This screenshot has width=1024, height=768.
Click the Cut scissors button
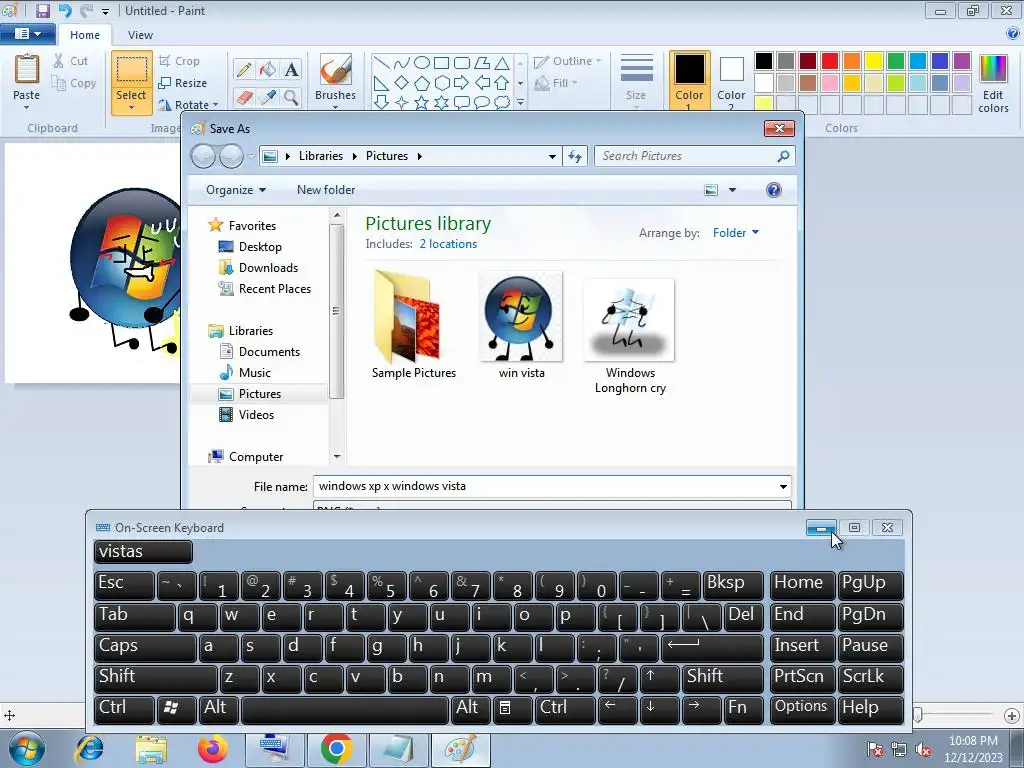click(x=71, y=61)
